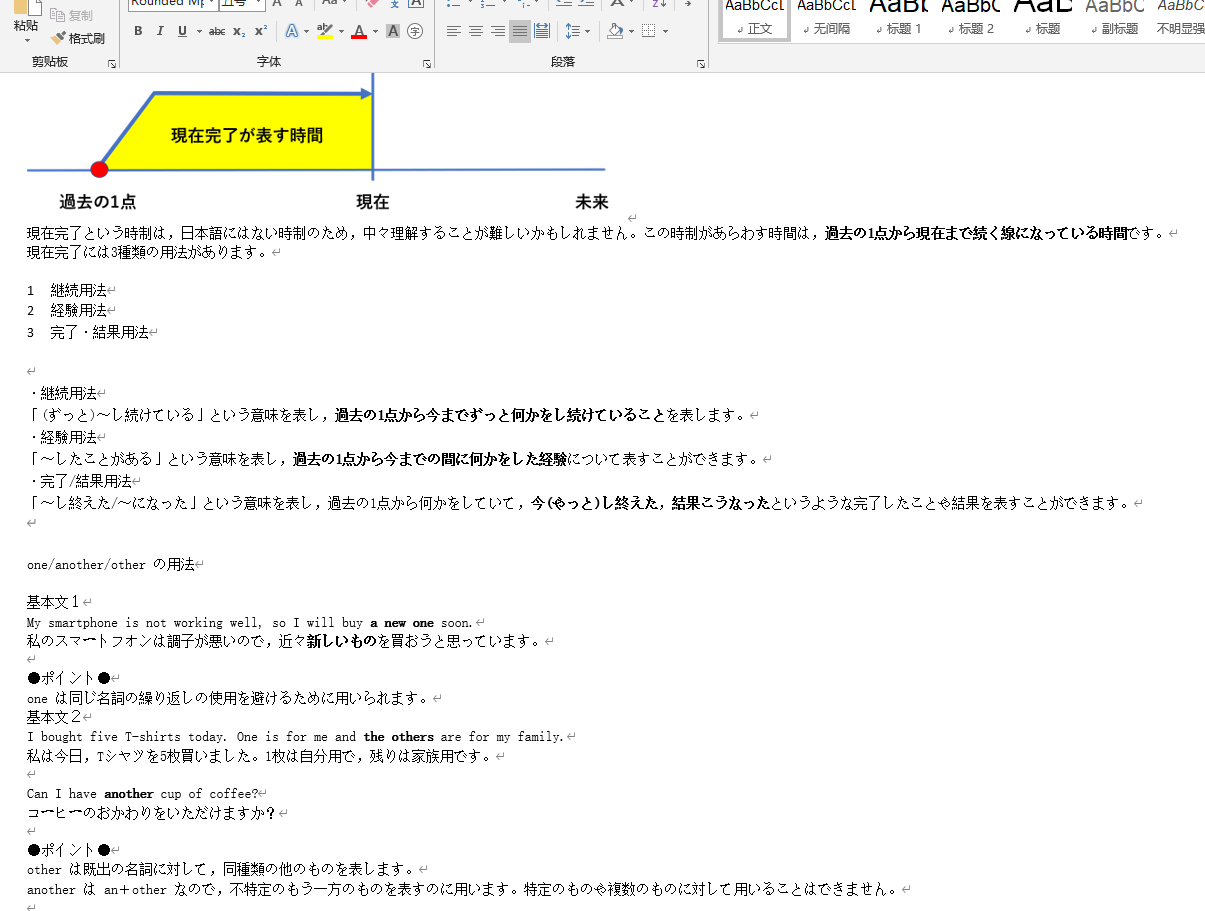
Task: Toggle distributed text alignment
Action: click(541, 31)
